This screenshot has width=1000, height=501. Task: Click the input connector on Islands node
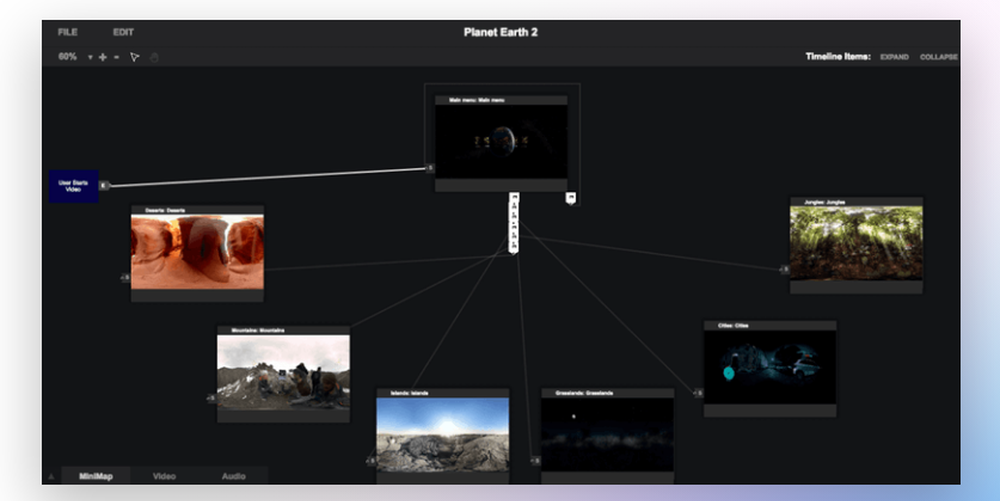(371, 461)
